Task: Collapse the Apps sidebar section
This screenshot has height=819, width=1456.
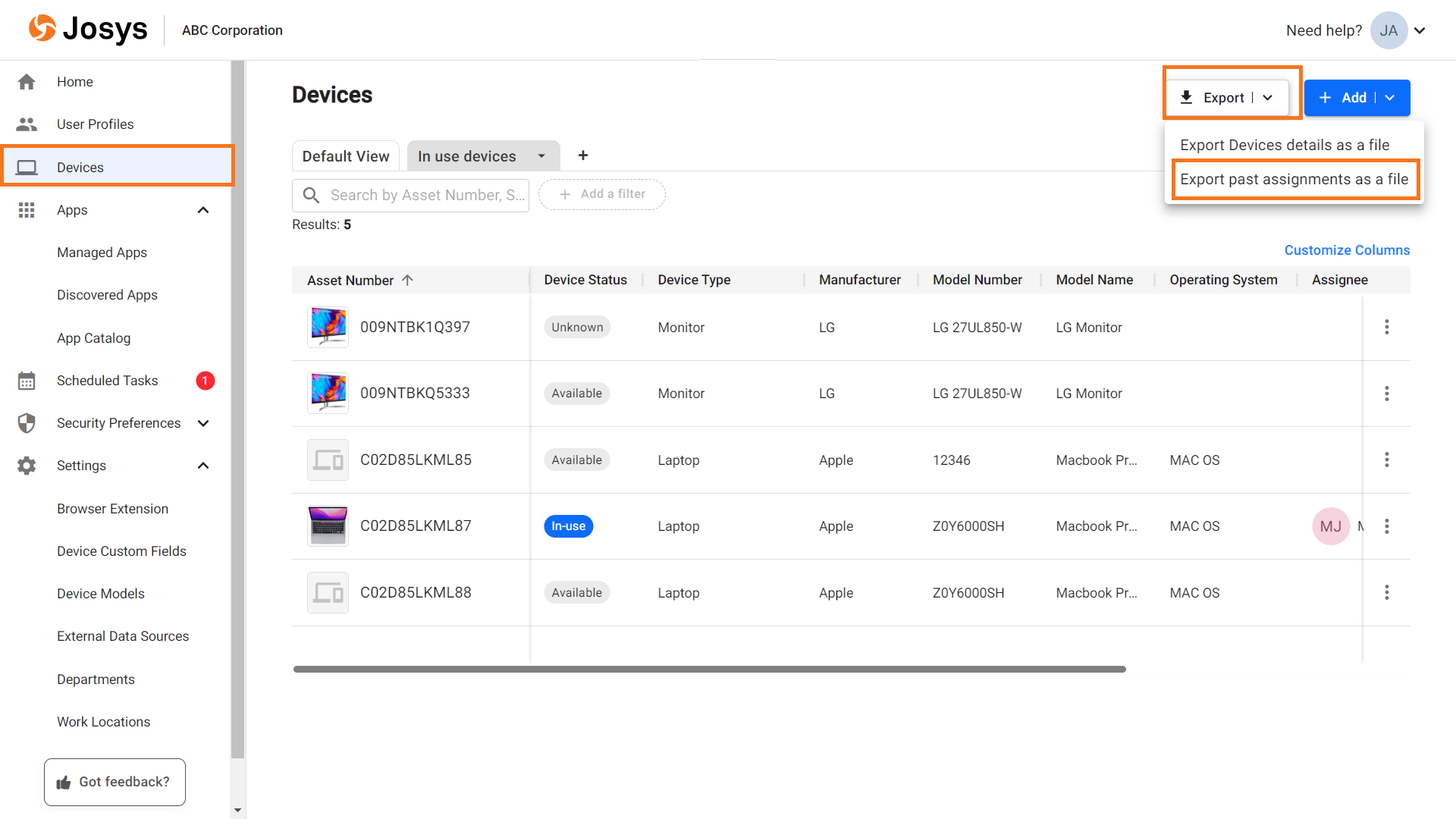Action: (203, 210)
